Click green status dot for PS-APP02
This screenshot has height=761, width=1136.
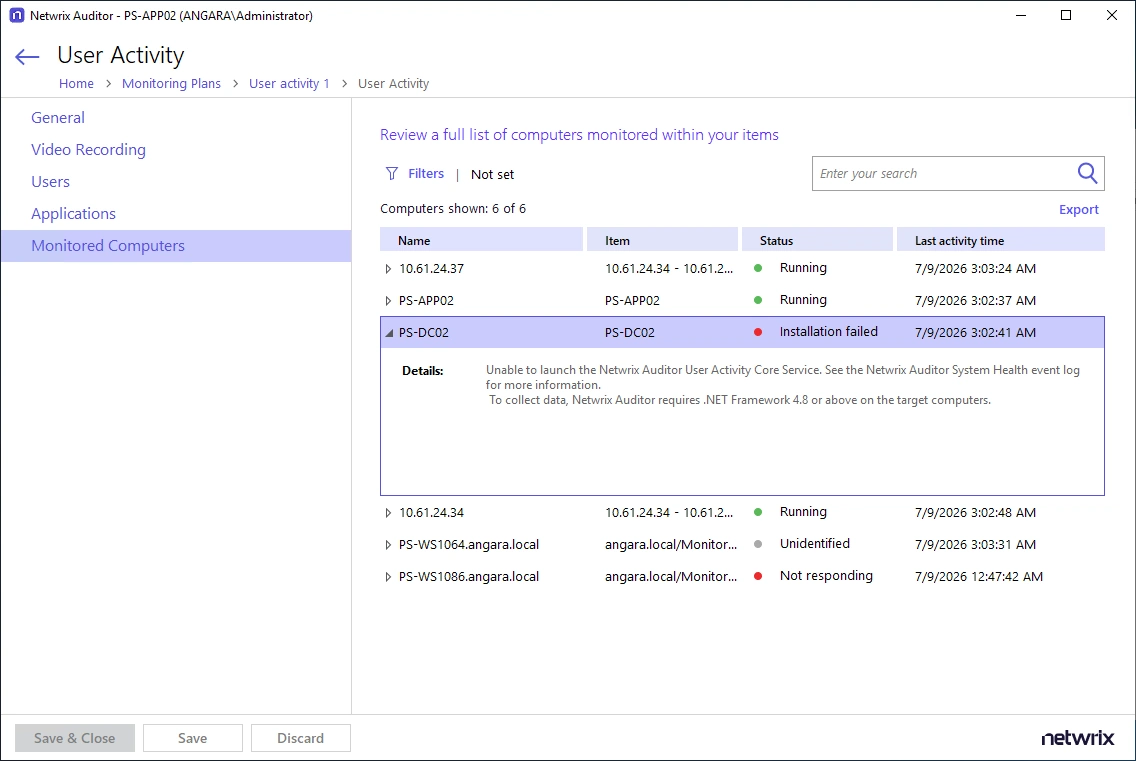tap(758, 300)
